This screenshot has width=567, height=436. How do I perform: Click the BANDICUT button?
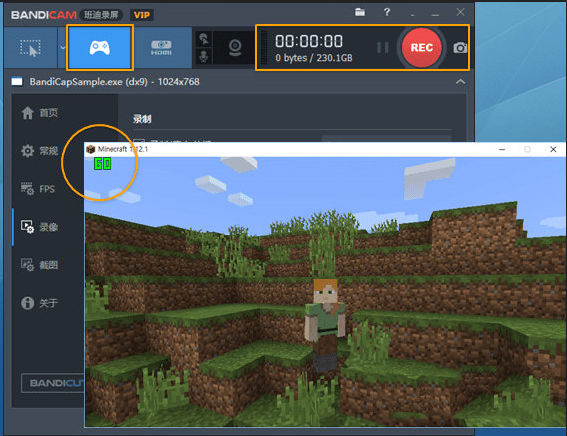click(53, 383)
